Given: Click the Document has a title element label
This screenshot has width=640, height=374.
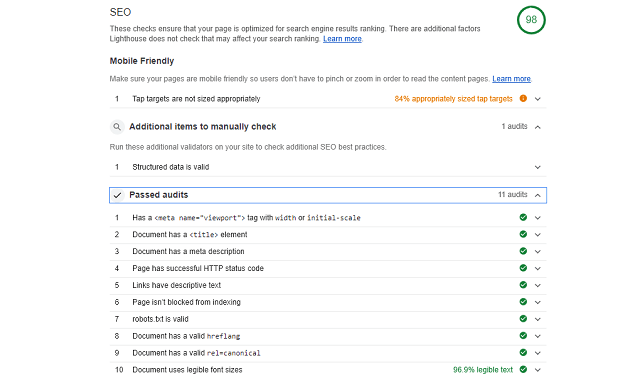Looking at the screenshot, I should click(190, 234).
